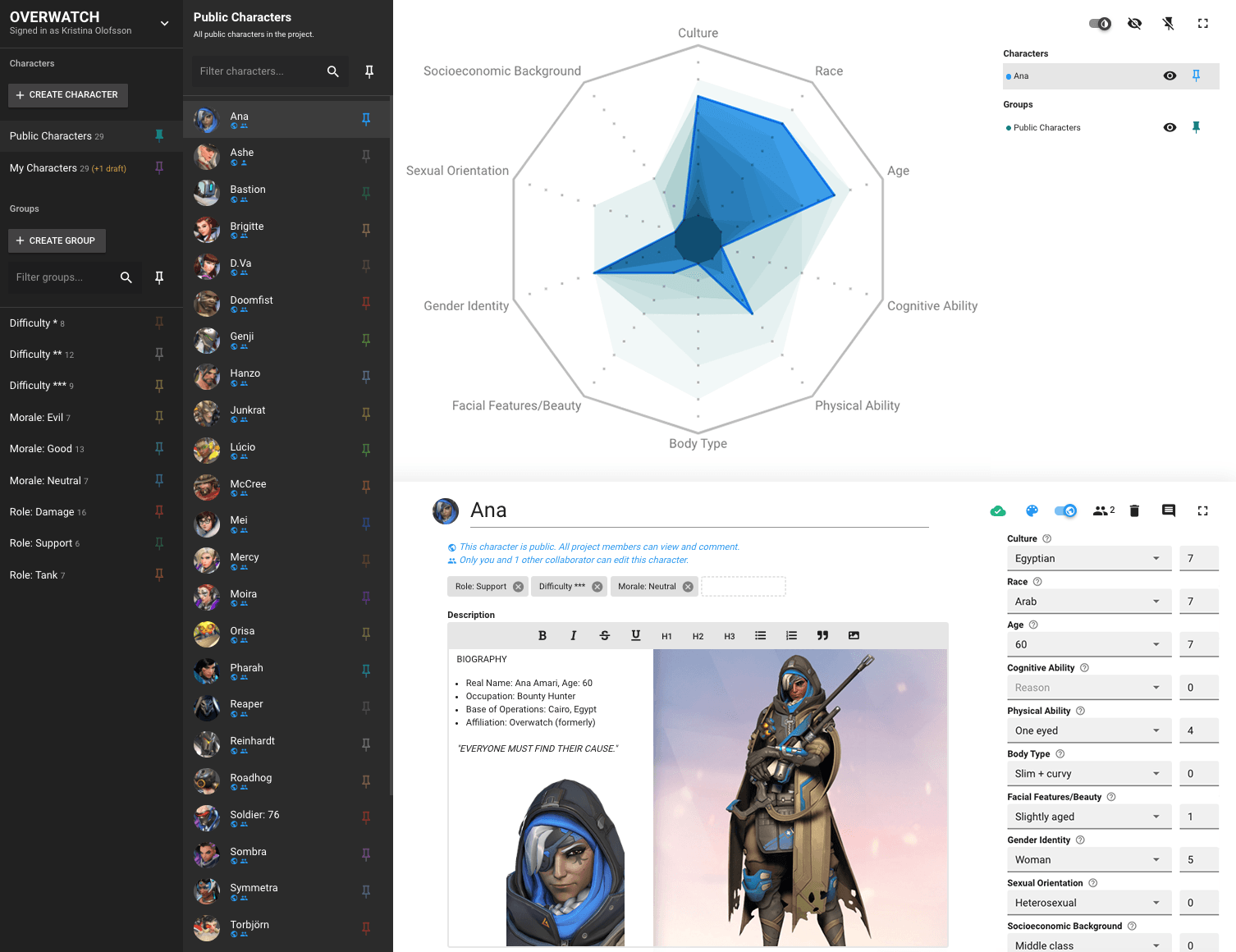Switch to My Characters in the sidebar
This screenshot has height=952, width=1236.
coord(44,167)
